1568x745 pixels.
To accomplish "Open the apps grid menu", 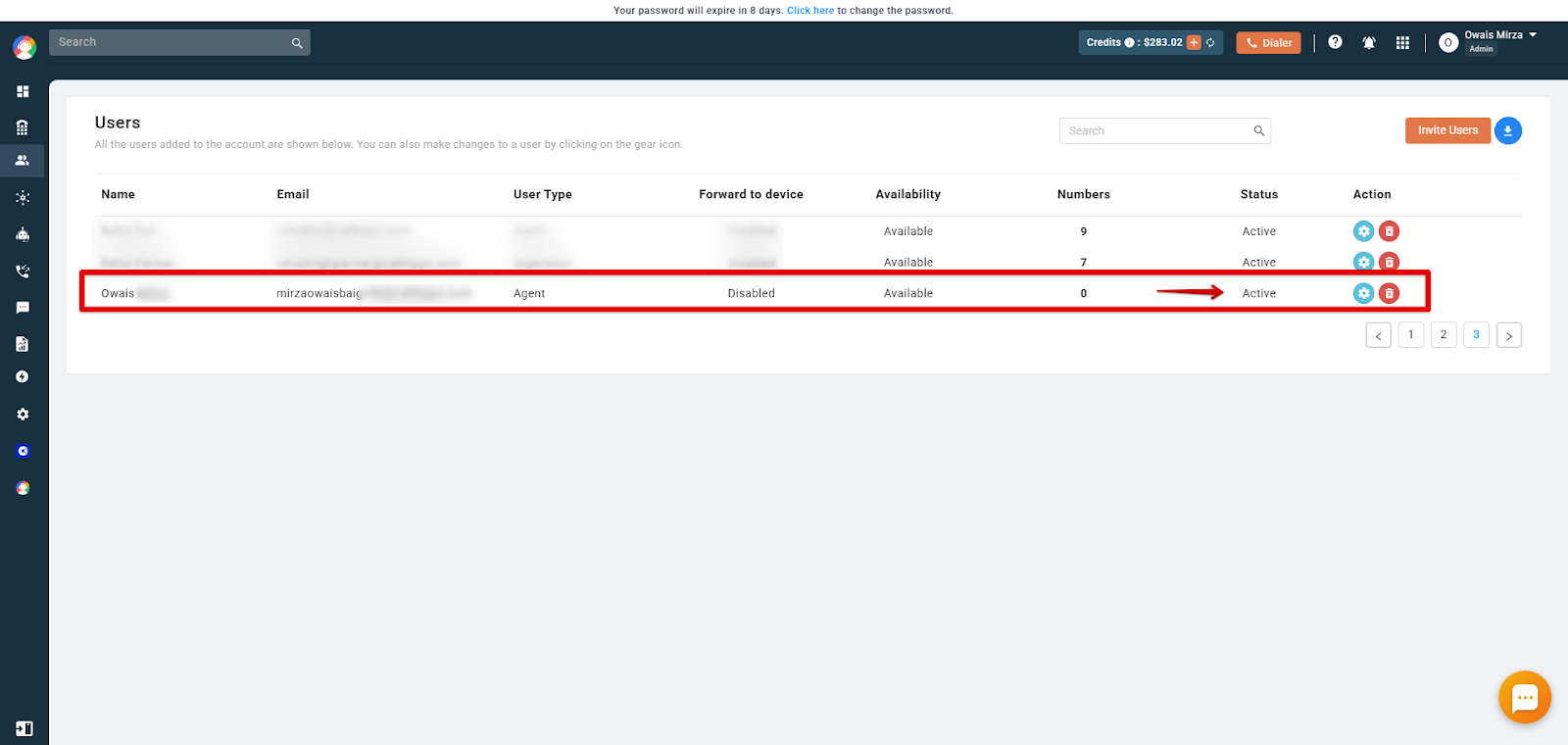I will (1402, 42).
